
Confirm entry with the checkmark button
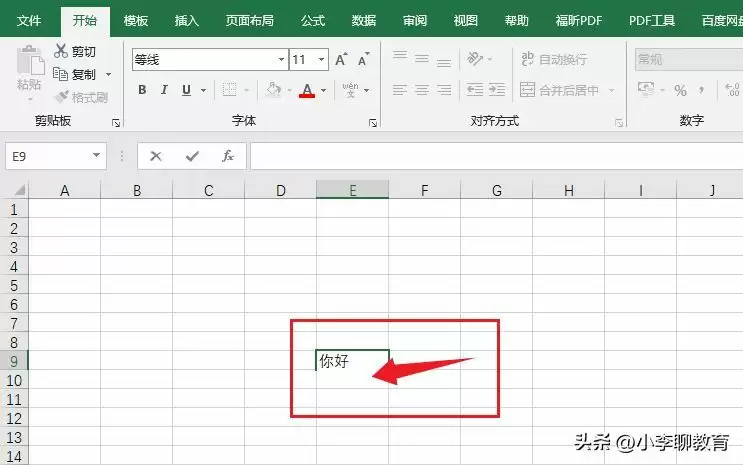click(x=192, y=156)
